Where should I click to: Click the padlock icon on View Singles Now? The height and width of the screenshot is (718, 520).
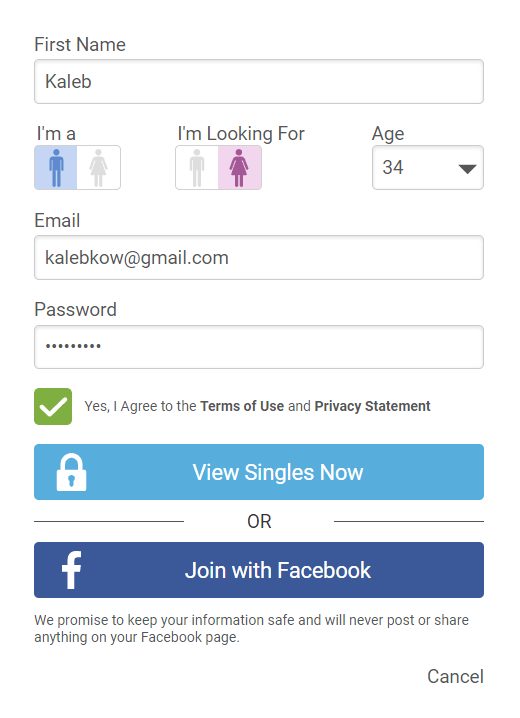pyautogui.click(x=71, y=472)
